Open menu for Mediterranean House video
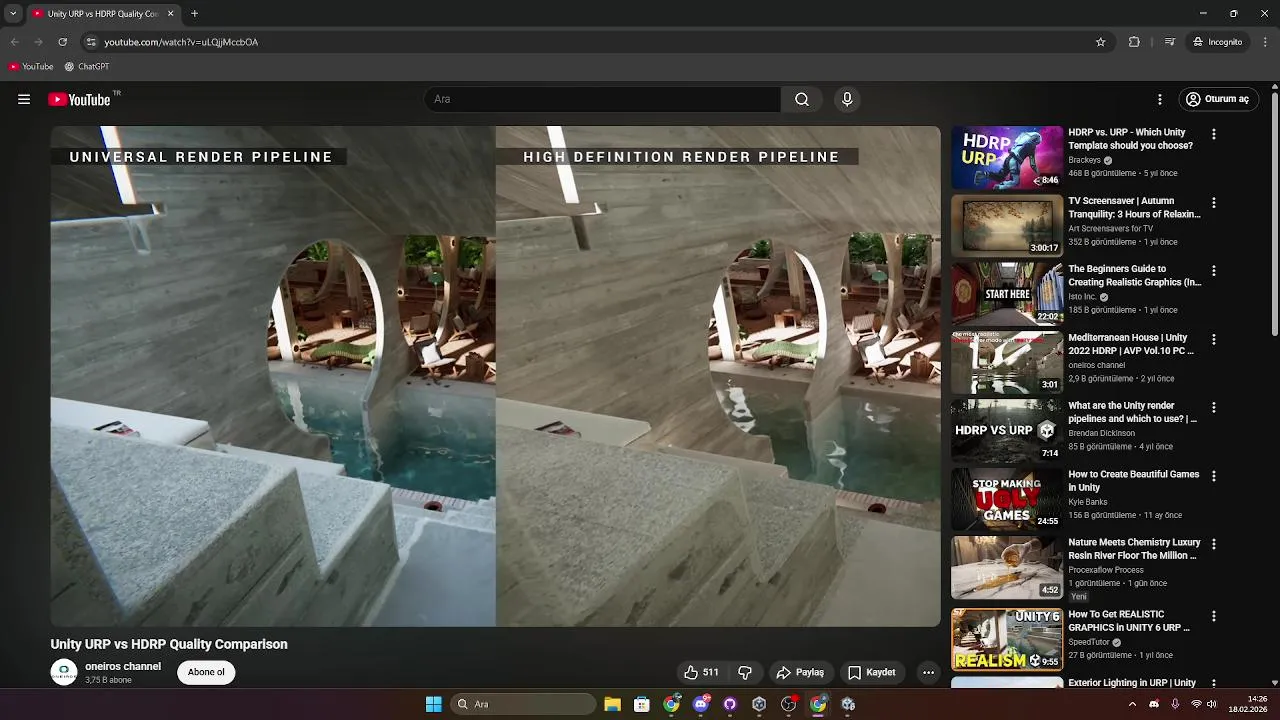The height and width of the screenshot is (720, 1280). pos(1214,339)
